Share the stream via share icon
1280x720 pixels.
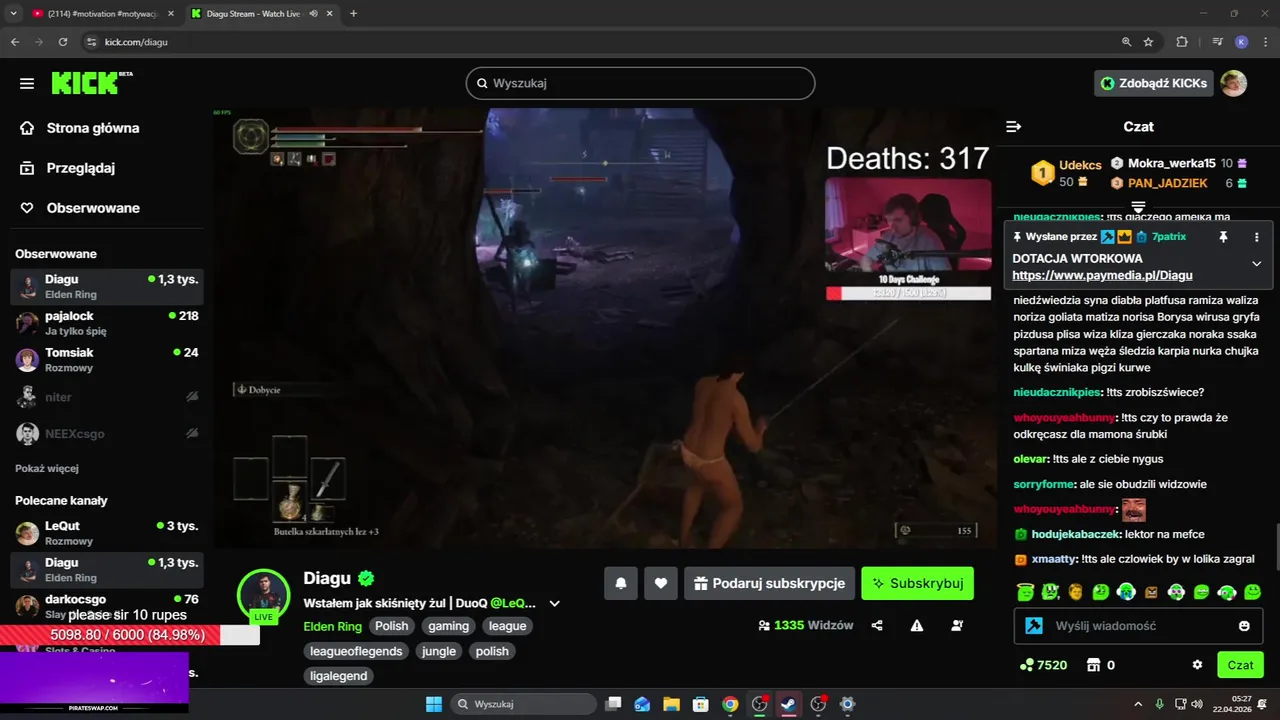(877, 625)
